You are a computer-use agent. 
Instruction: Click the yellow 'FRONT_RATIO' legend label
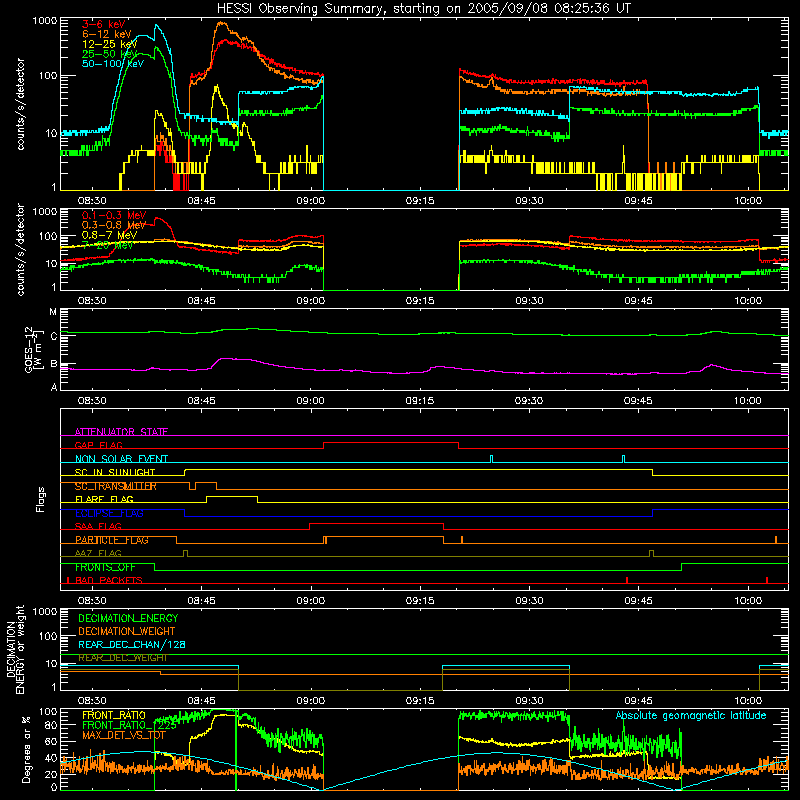(x=114, y=715)
